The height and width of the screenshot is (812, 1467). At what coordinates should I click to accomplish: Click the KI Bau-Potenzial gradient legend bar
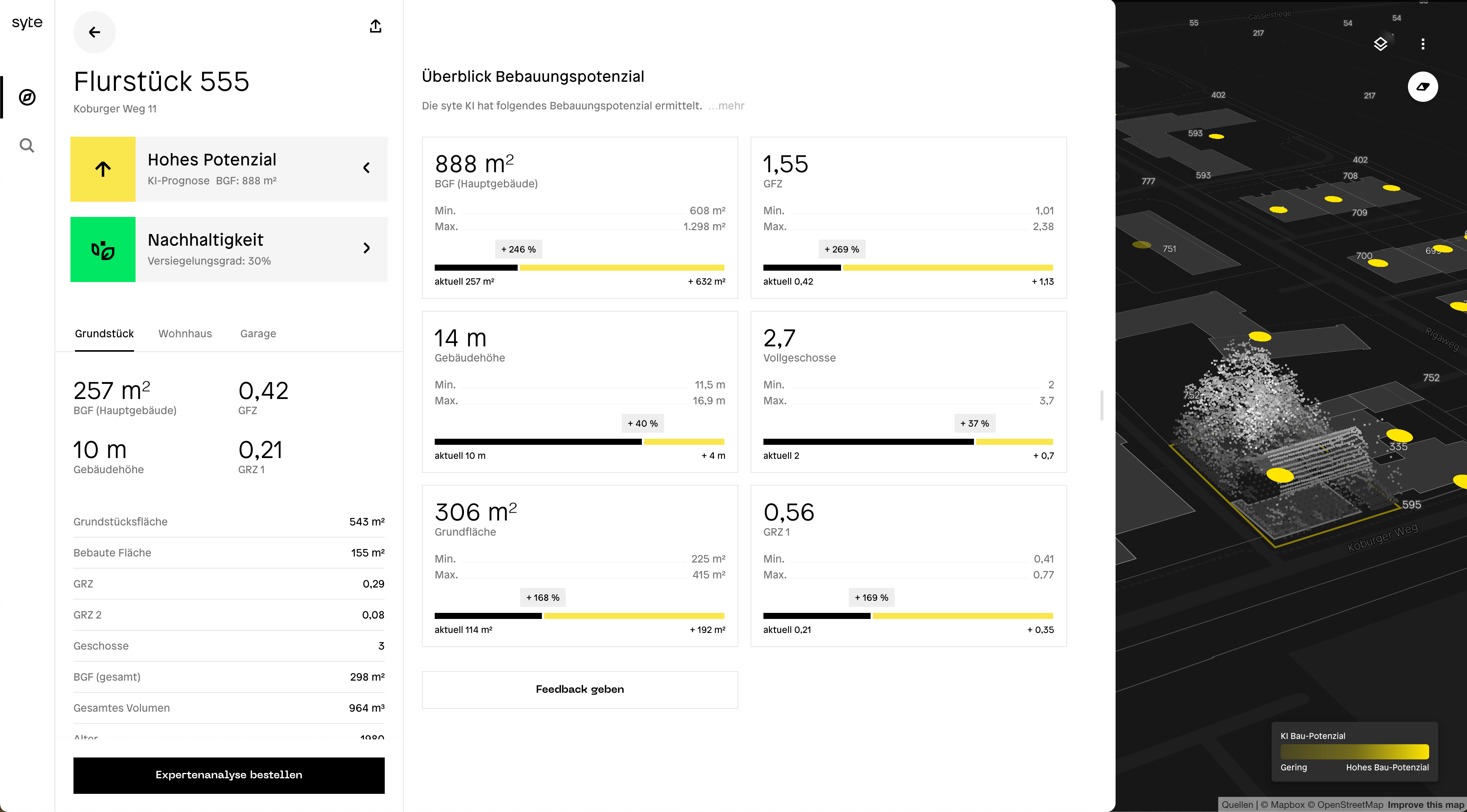[1354, 752]
